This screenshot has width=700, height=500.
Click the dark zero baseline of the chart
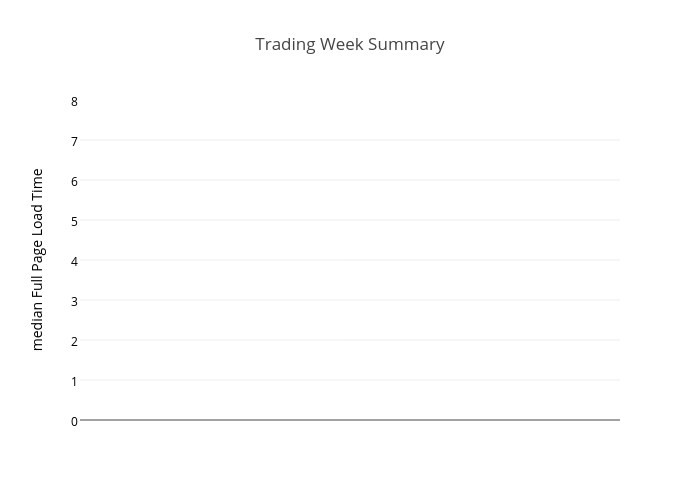[x=350, y=420]
